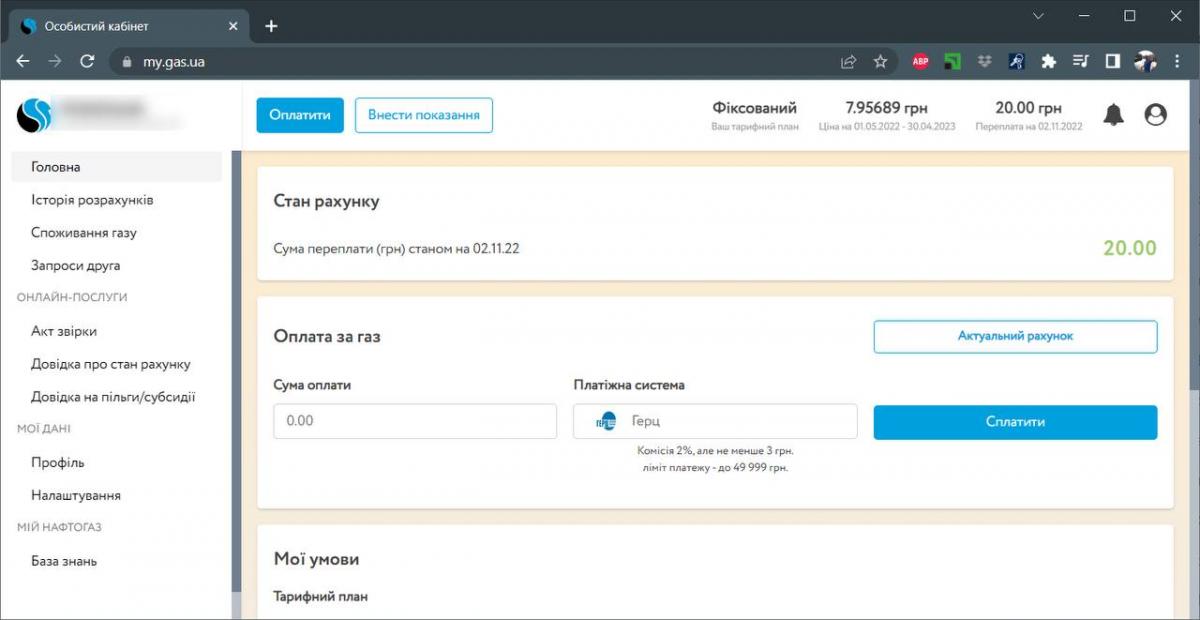The height and width of the screenshot is (620, 1200).
Task: Reload the page using the refresh icon
Action: [87, 61]
